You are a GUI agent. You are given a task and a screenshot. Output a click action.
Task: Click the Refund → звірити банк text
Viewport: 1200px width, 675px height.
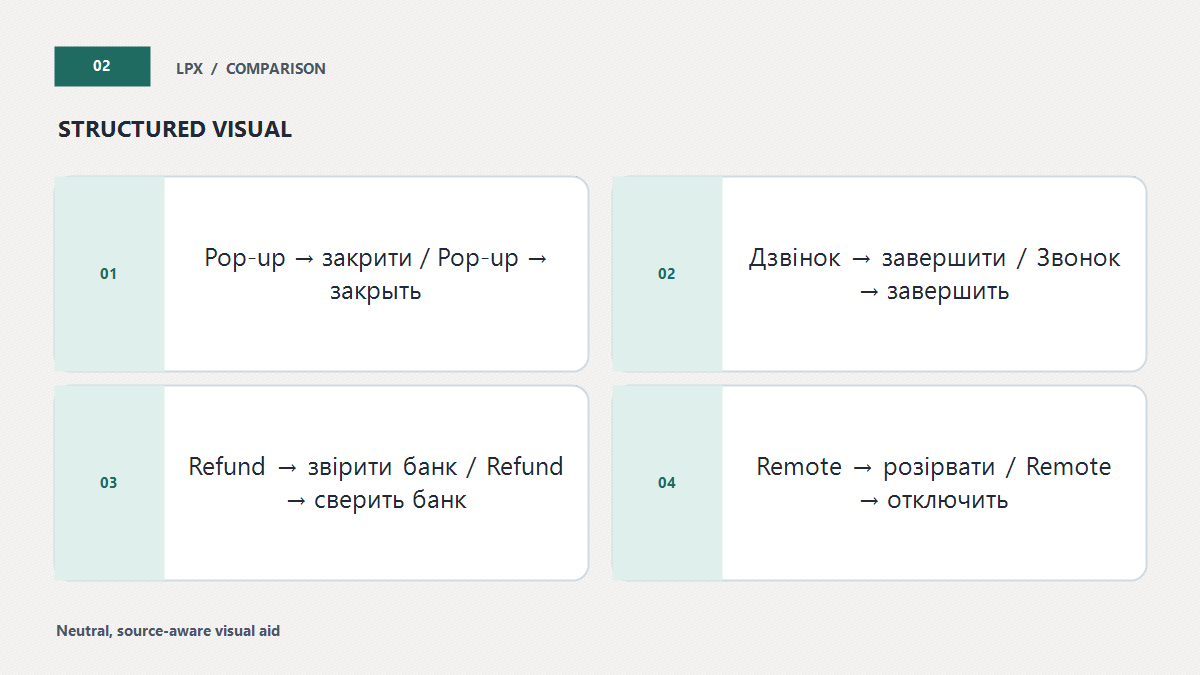point(323,467)
